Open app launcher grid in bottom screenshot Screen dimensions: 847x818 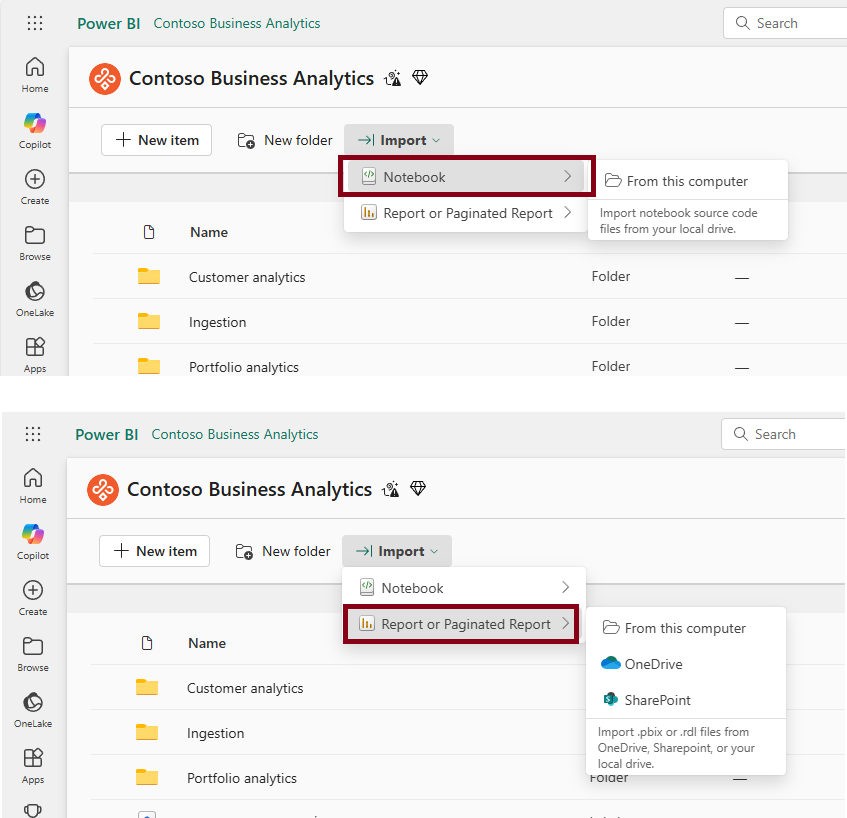coord(33,434)
